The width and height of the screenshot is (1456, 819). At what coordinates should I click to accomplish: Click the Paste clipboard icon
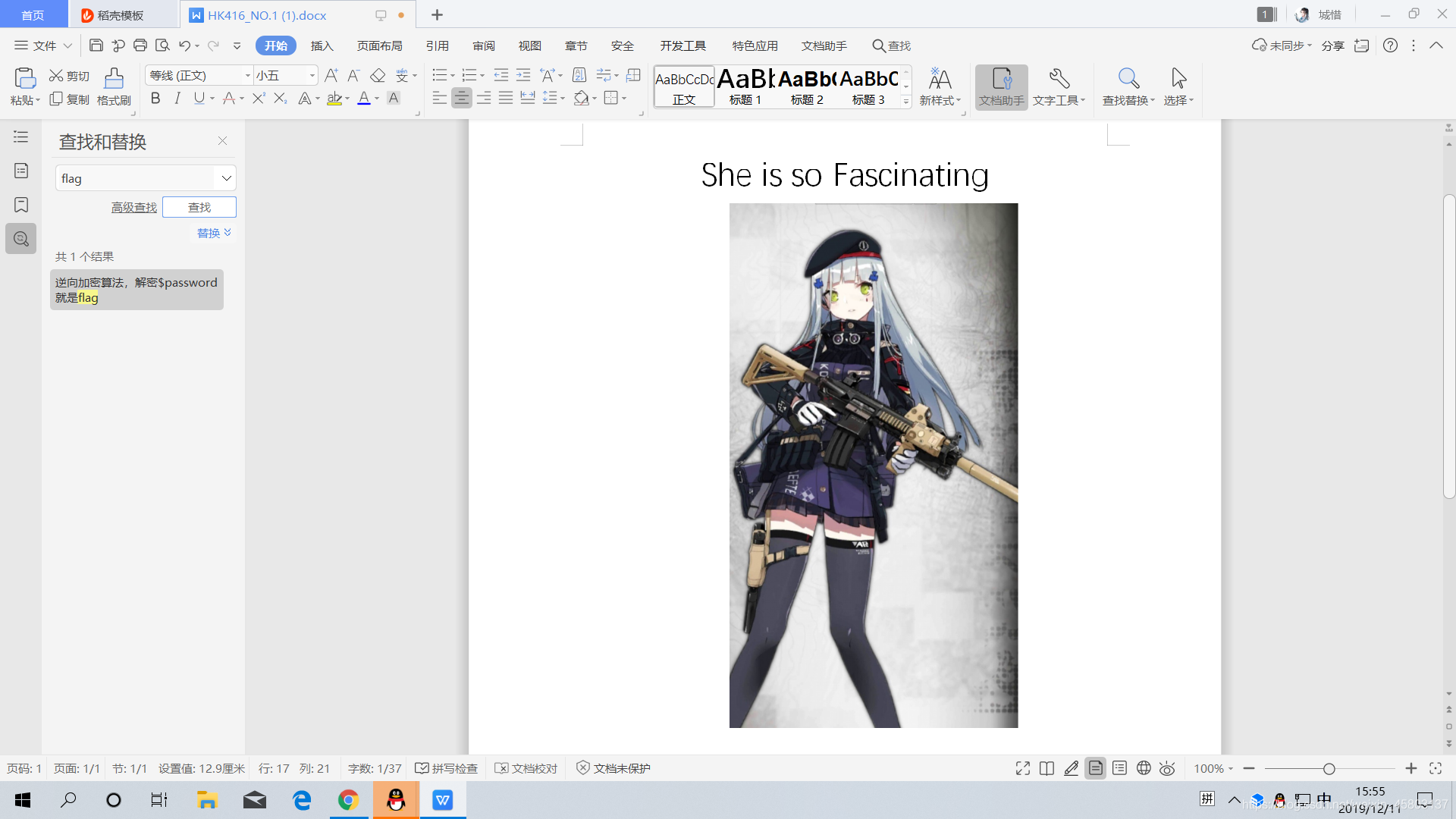point(24,78)
